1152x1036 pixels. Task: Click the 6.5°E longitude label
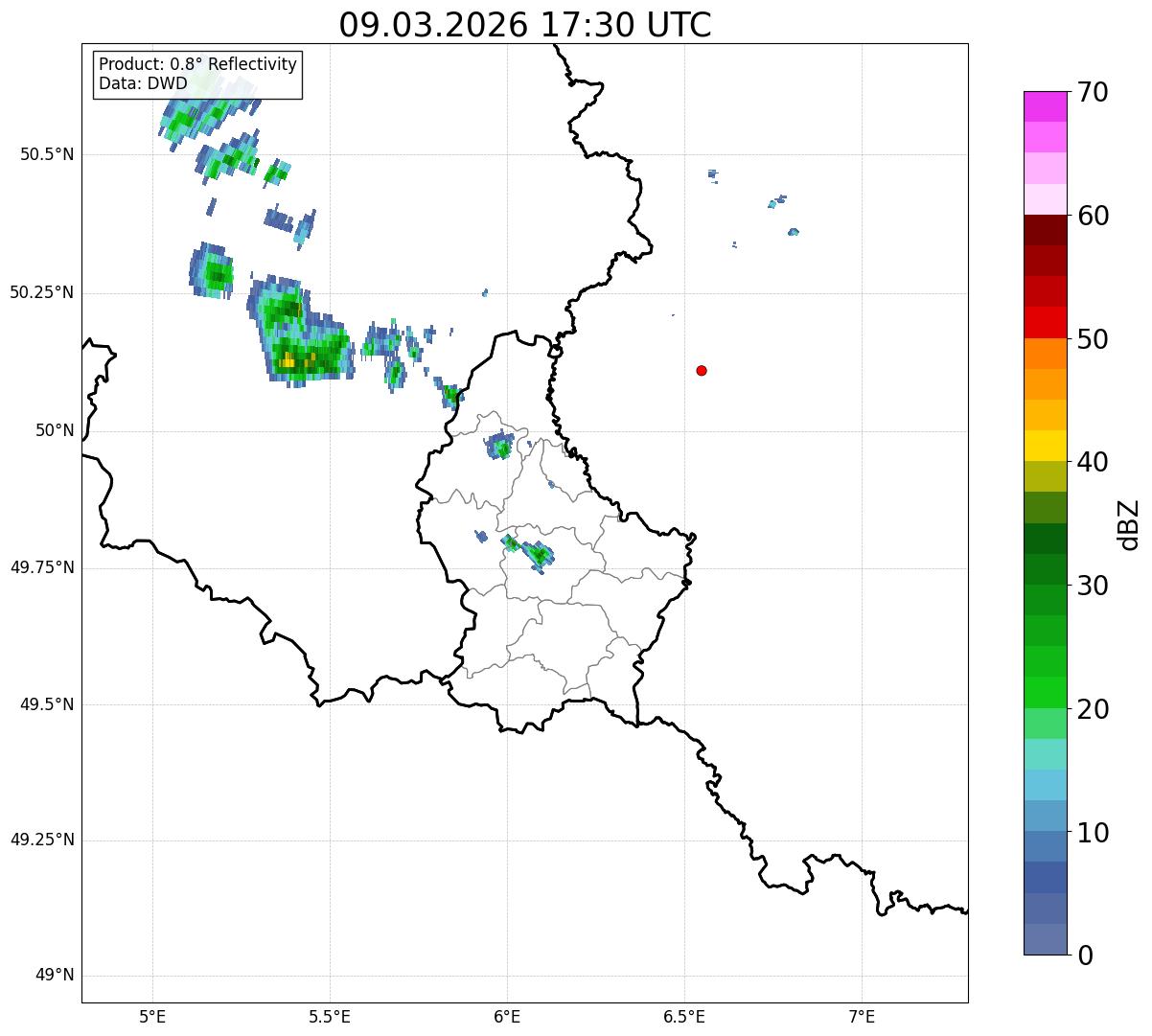684,1016
